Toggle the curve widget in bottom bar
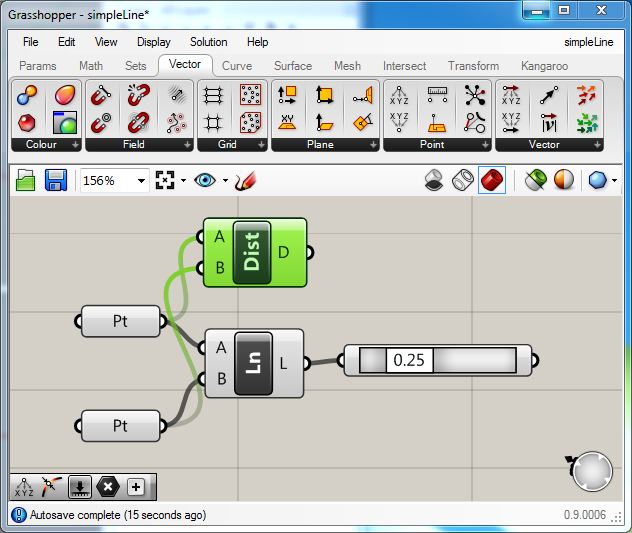The height and width of the screenshot is (533, 632). coord(52,487)
